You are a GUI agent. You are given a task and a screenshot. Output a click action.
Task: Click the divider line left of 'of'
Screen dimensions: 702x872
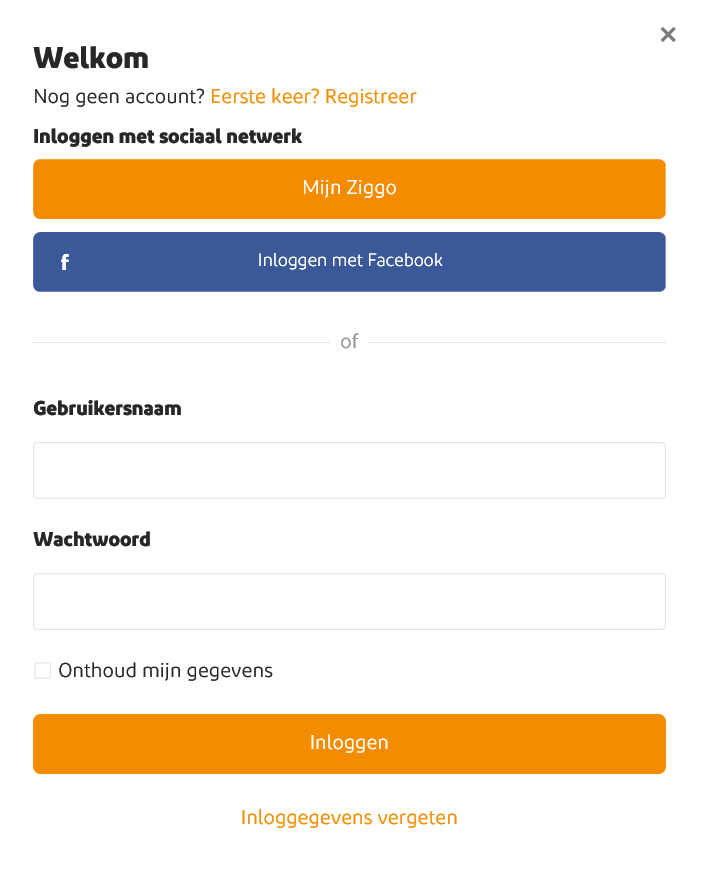coord(180,343)
